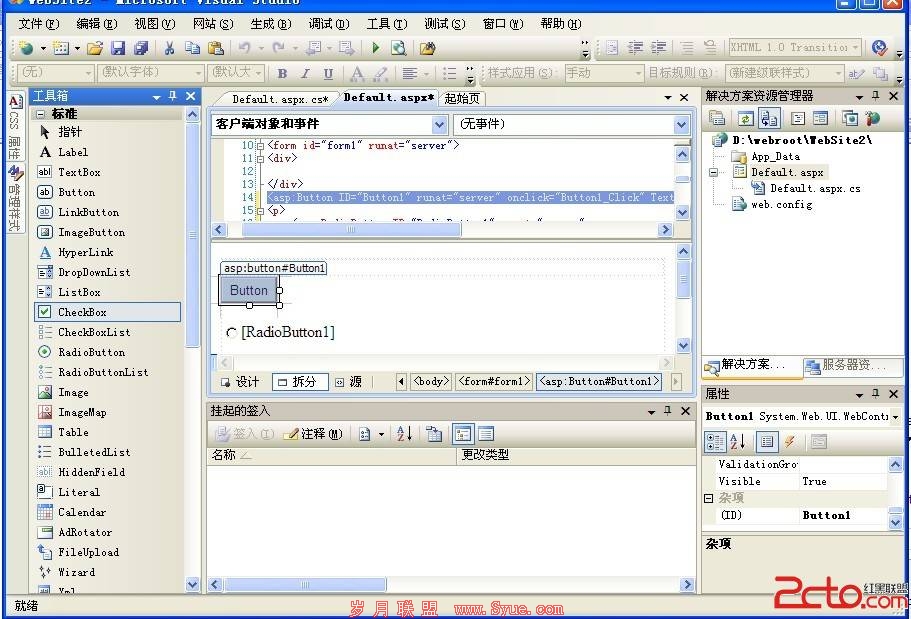The image size is (911, 619).
Task: Switch to 服务器资源 panel tab
Action: coord(853,365)
